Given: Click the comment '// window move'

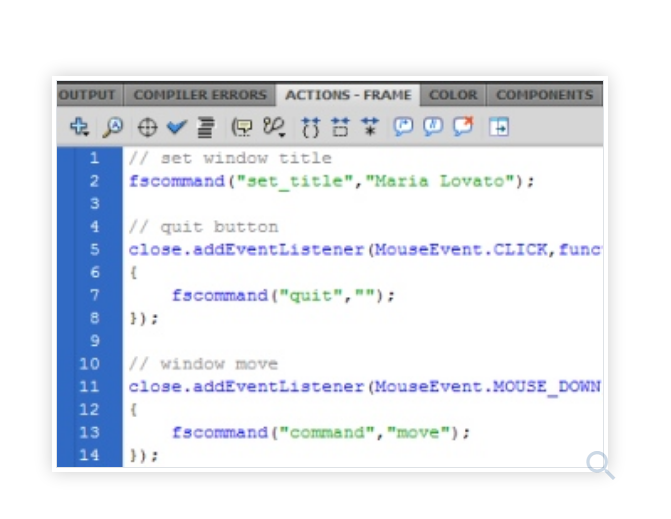Looking at the screenshot, I should [204, 364].
